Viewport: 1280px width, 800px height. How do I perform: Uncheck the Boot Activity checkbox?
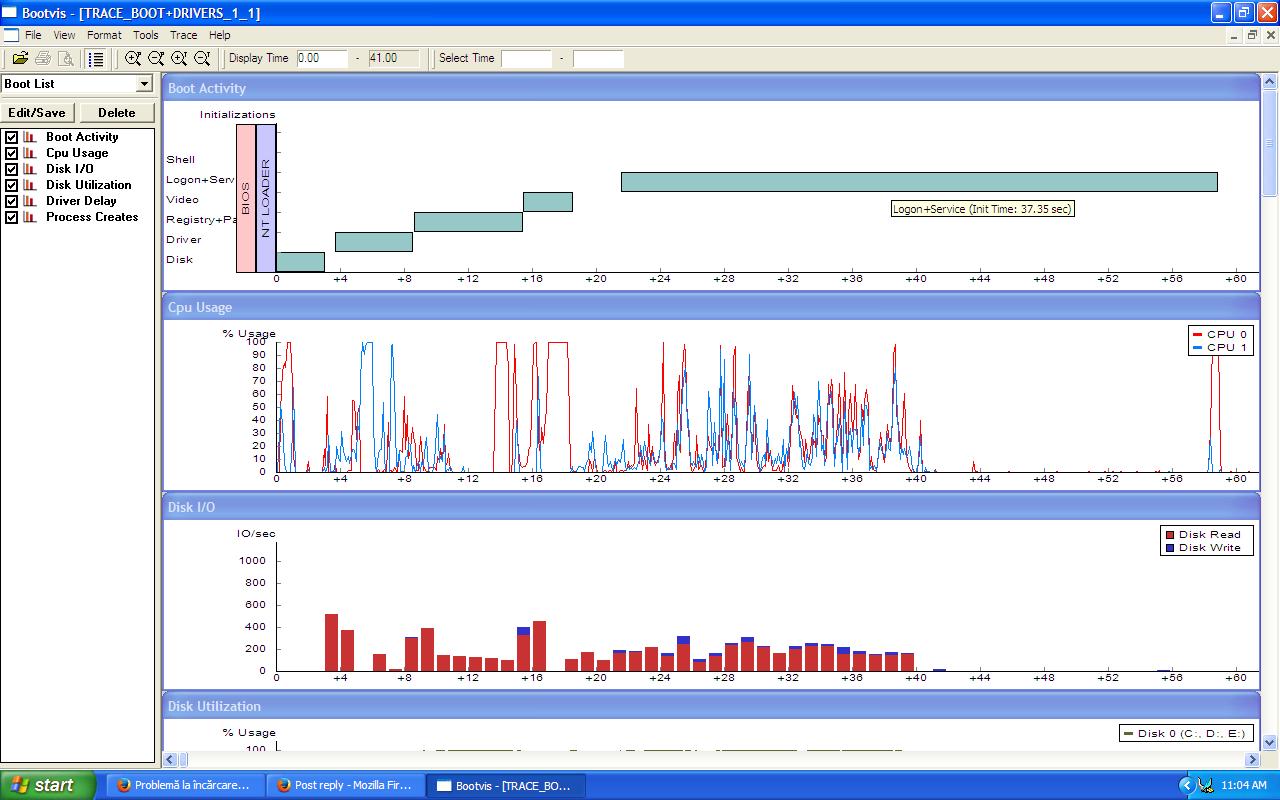tap(12, 137)
